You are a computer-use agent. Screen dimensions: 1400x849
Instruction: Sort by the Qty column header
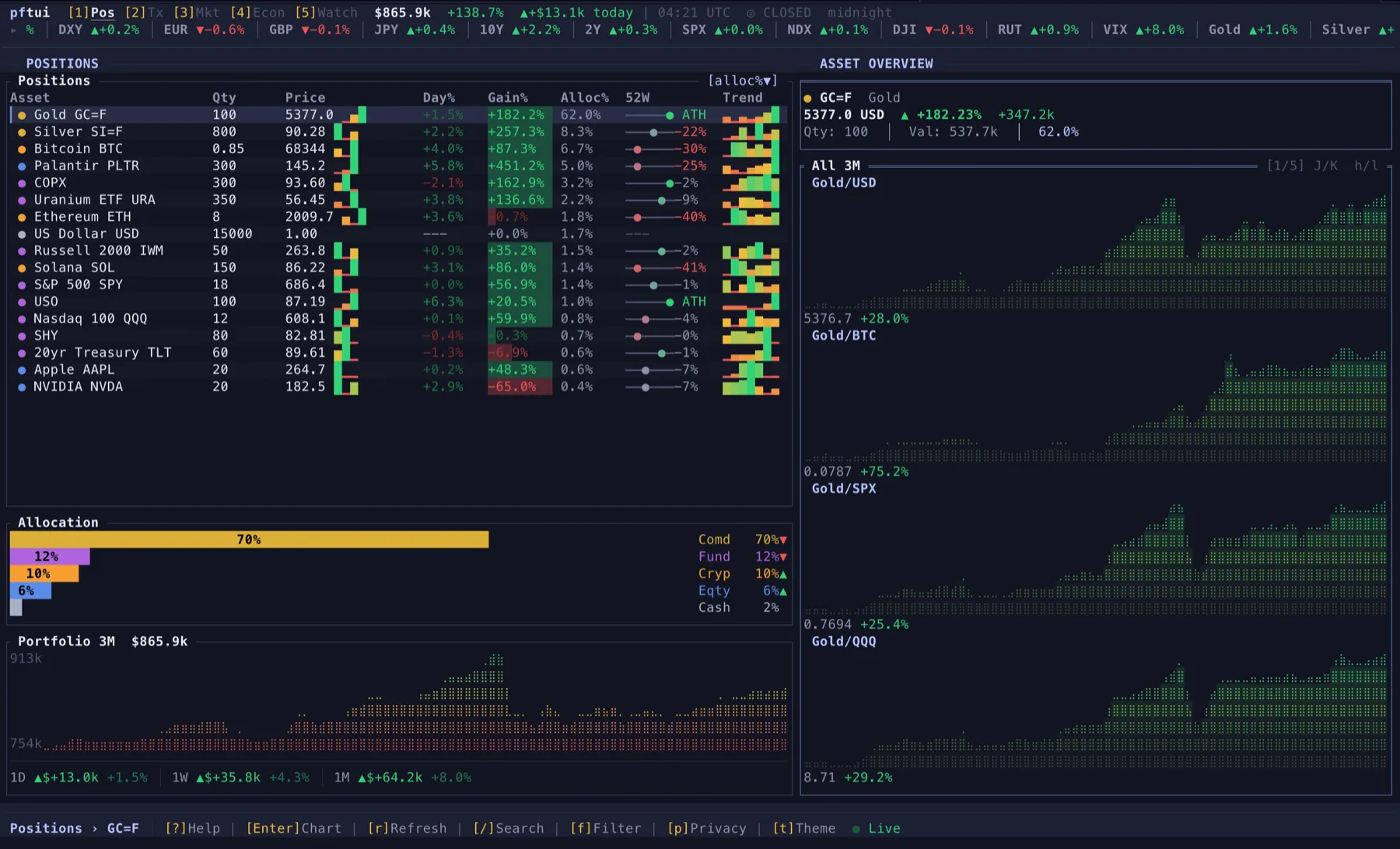coord(224,98)
